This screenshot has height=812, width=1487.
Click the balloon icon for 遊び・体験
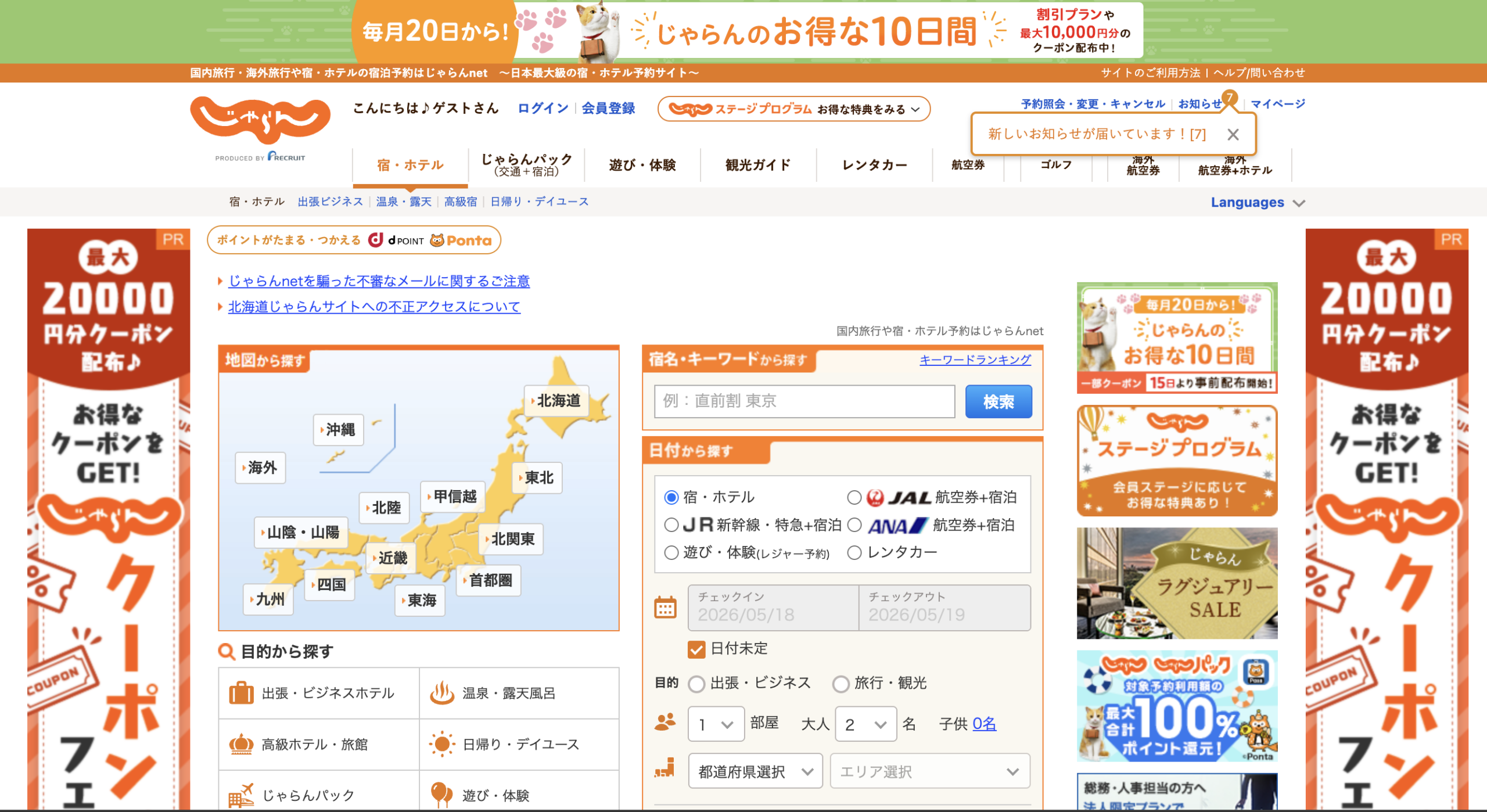click(x=441, y=795)
